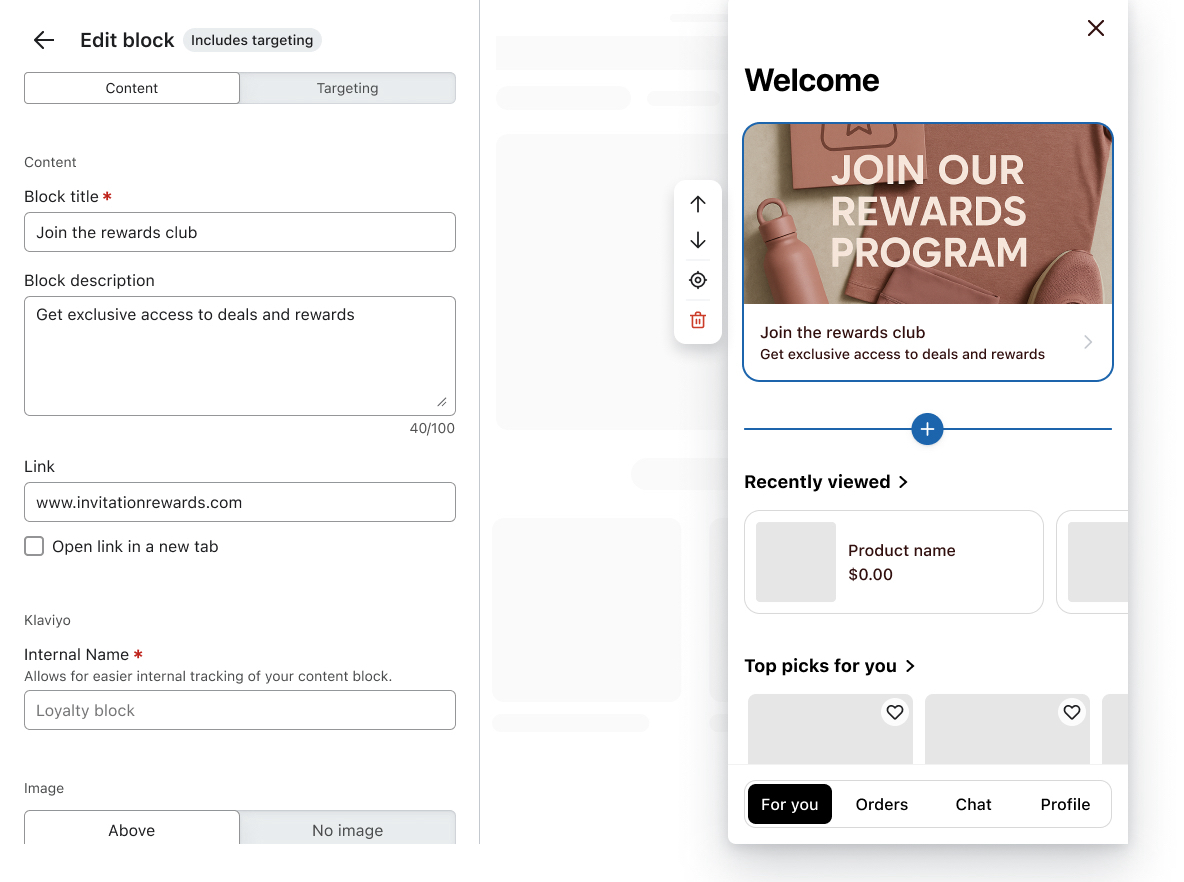Screen dimensions: 1184x882
Task: Expand Top picks for you chevron
Action: point(910,666)
